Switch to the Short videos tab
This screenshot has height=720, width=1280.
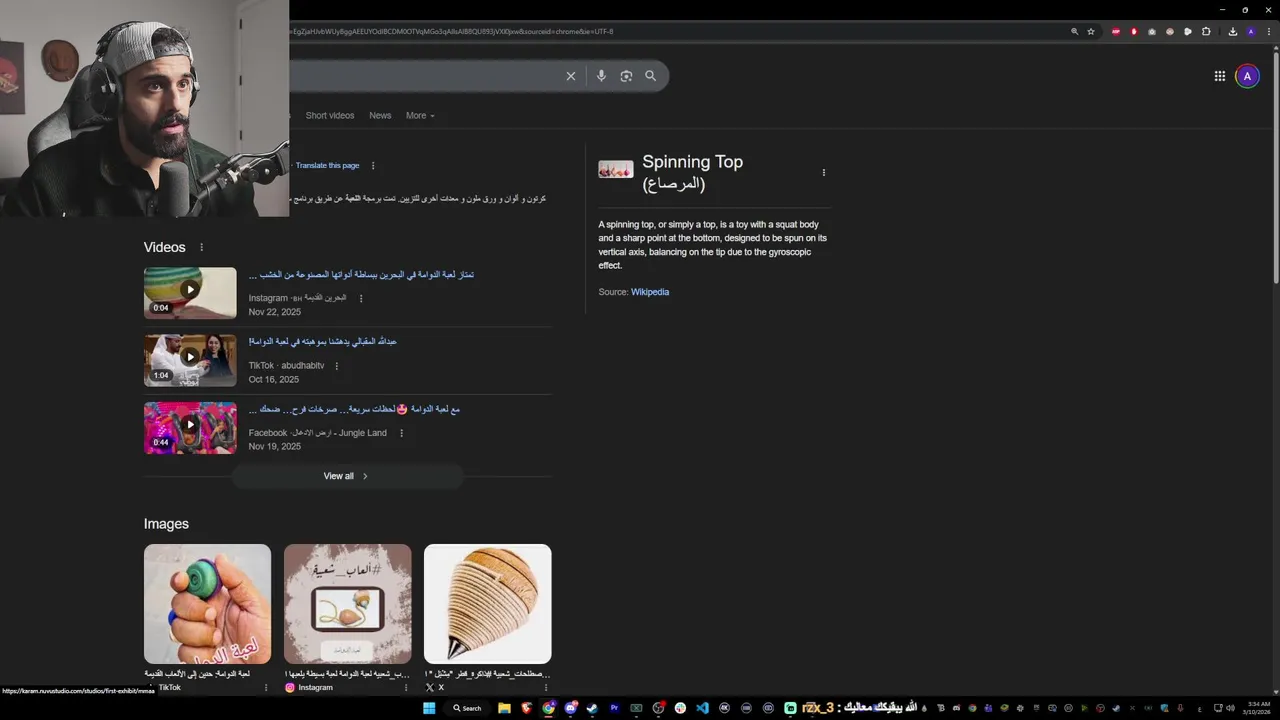(330, 115)
